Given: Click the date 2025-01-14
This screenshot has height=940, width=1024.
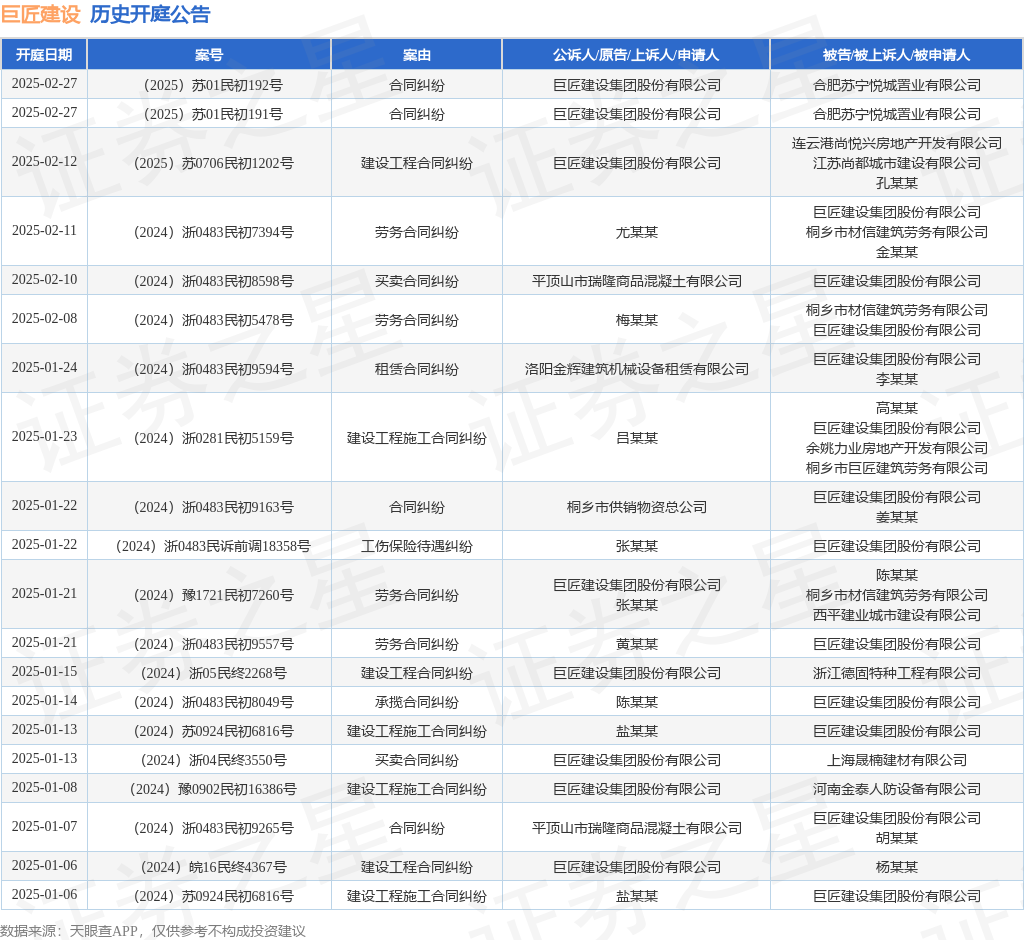Looking at the screenshot, I should pyautogui.click(x=44, y=700).
